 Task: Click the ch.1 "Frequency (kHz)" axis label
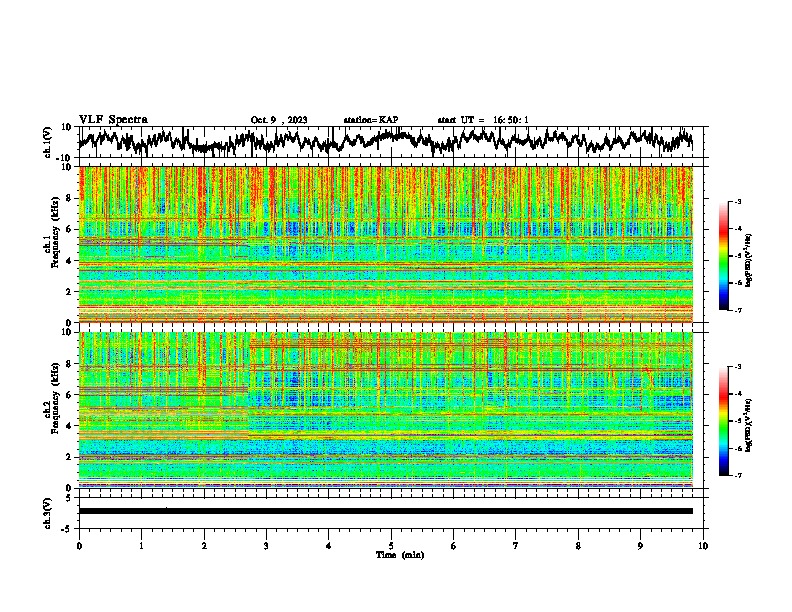[x=55, y=232]
